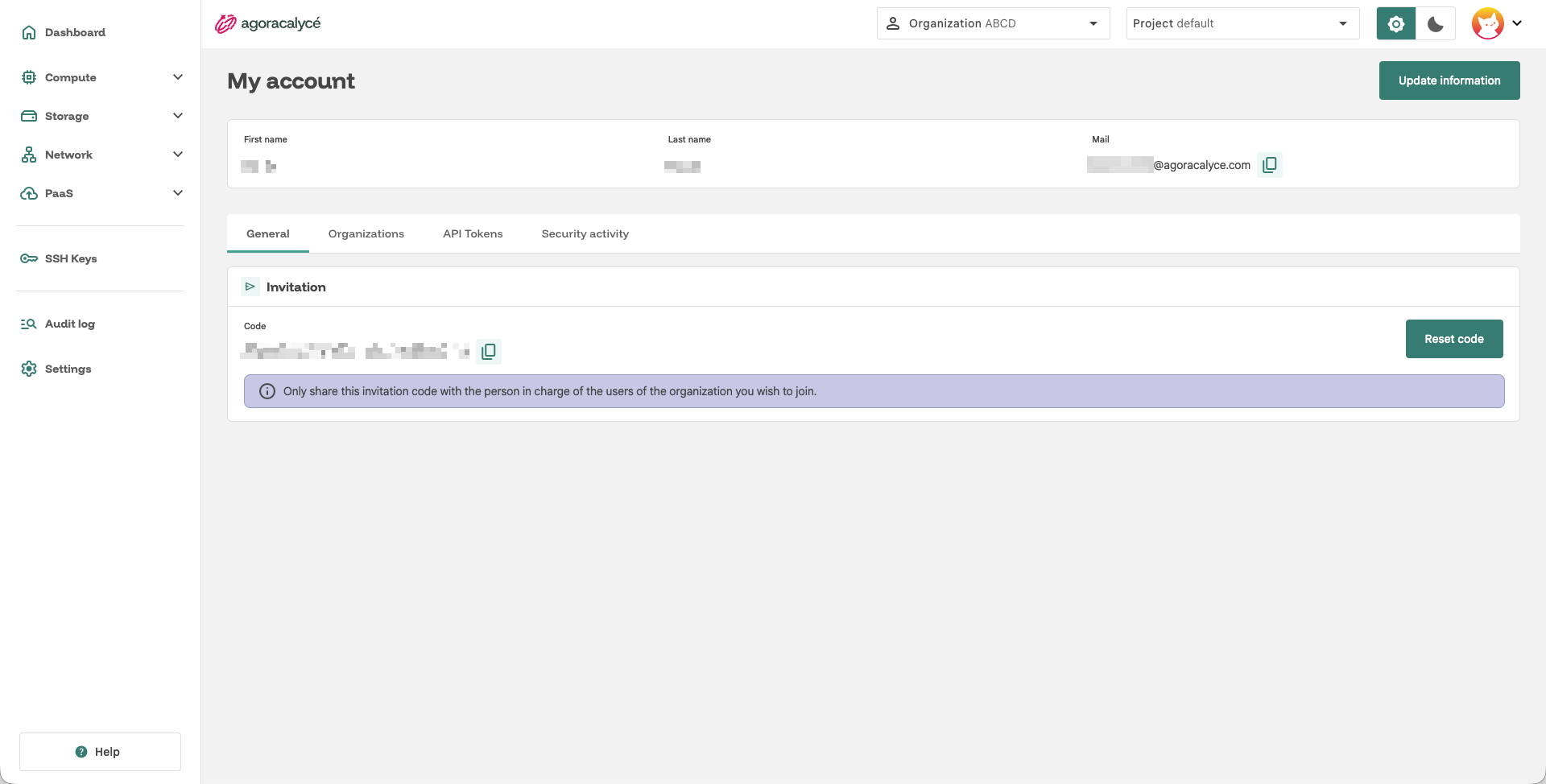Copy the invitation code to clipboard
This screenshot has height=784, width=1546.
489,352
